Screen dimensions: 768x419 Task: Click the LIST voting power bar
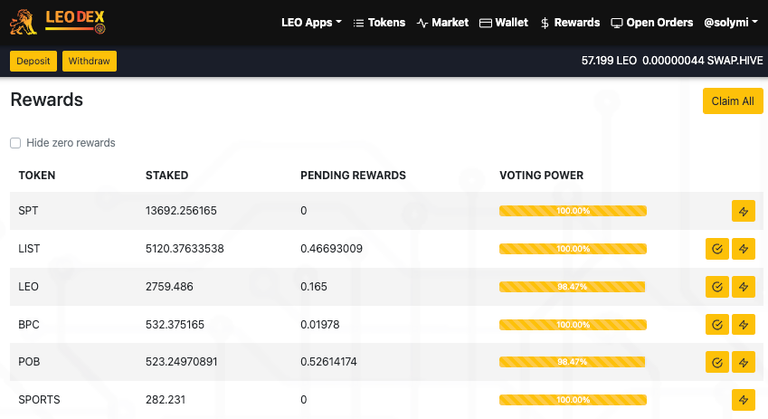573,249
